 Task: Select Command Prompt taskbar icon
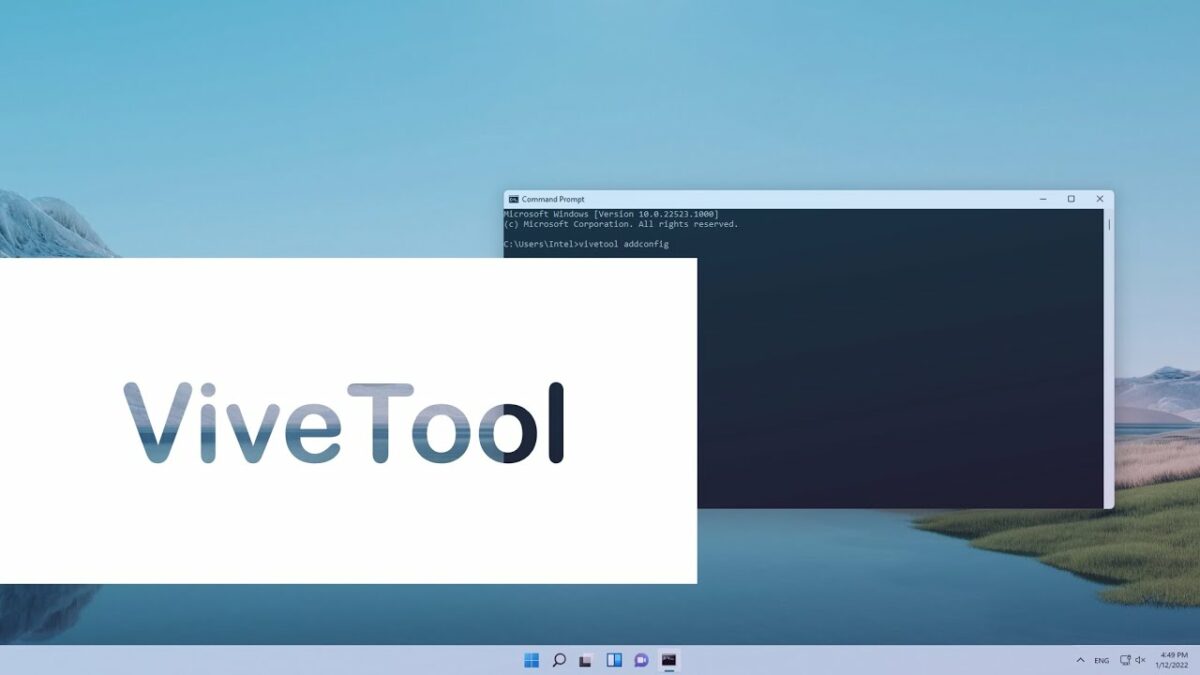coord(669,660)
